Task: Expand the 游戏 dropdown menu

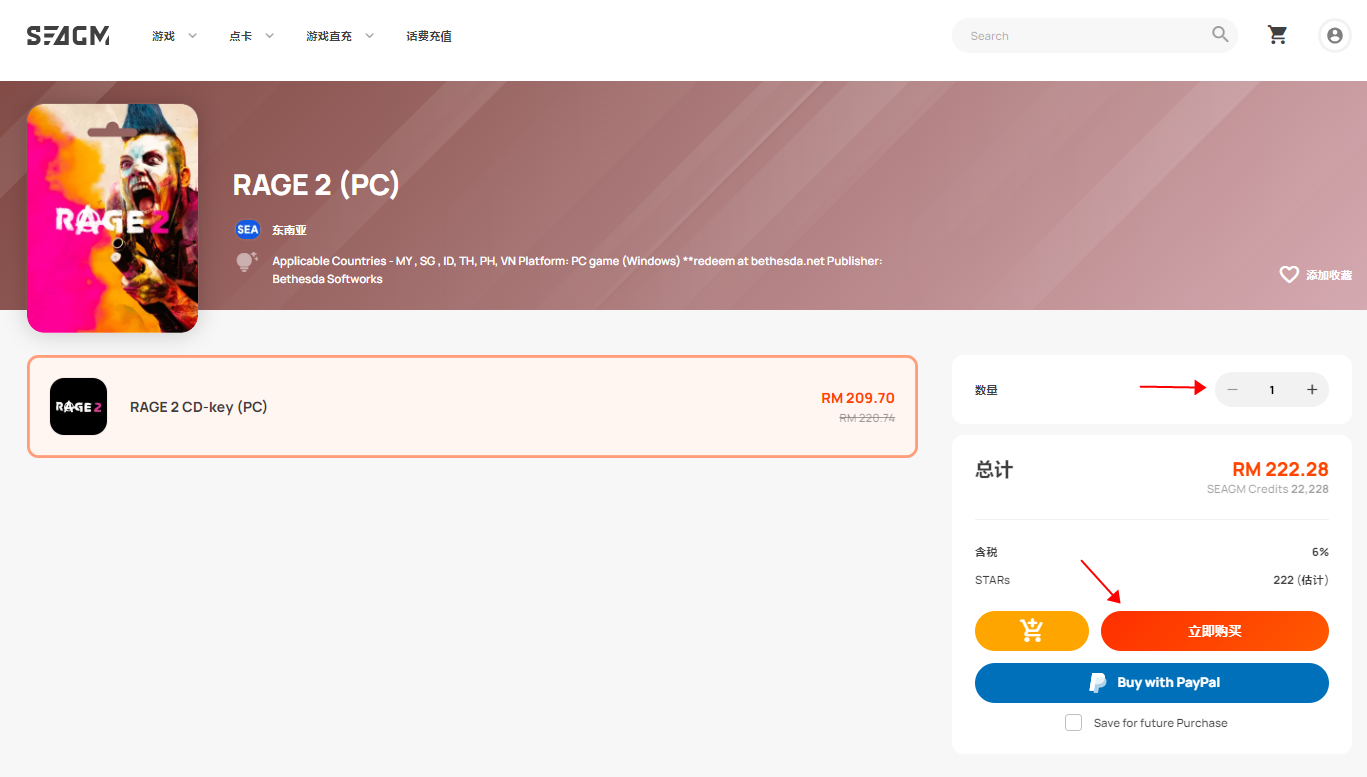Action: 175,36
